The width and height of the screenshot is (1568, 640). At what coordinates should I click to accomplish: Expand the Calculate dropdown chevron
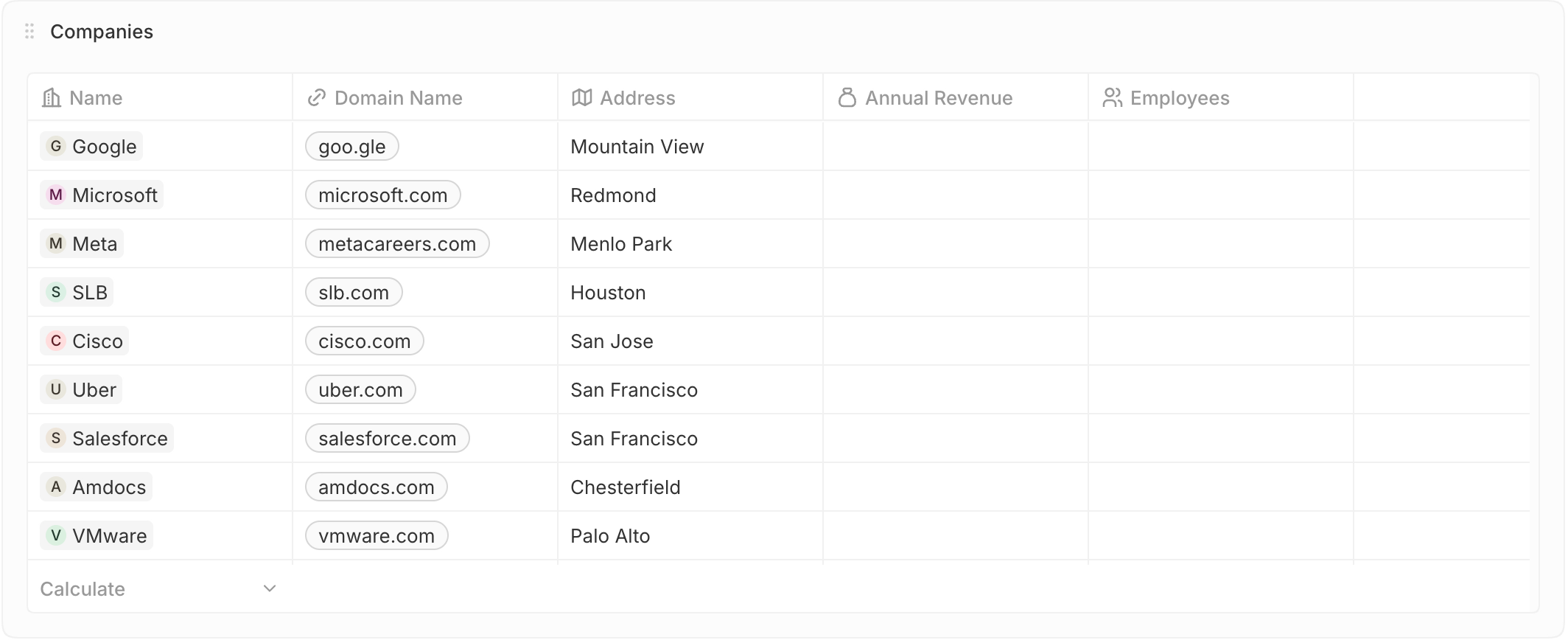[x=270, y=588]
